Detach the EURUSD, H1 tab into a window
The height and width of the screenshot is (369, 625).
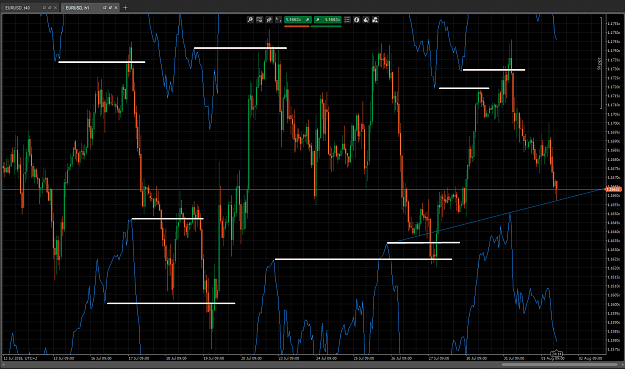[104, 8]
